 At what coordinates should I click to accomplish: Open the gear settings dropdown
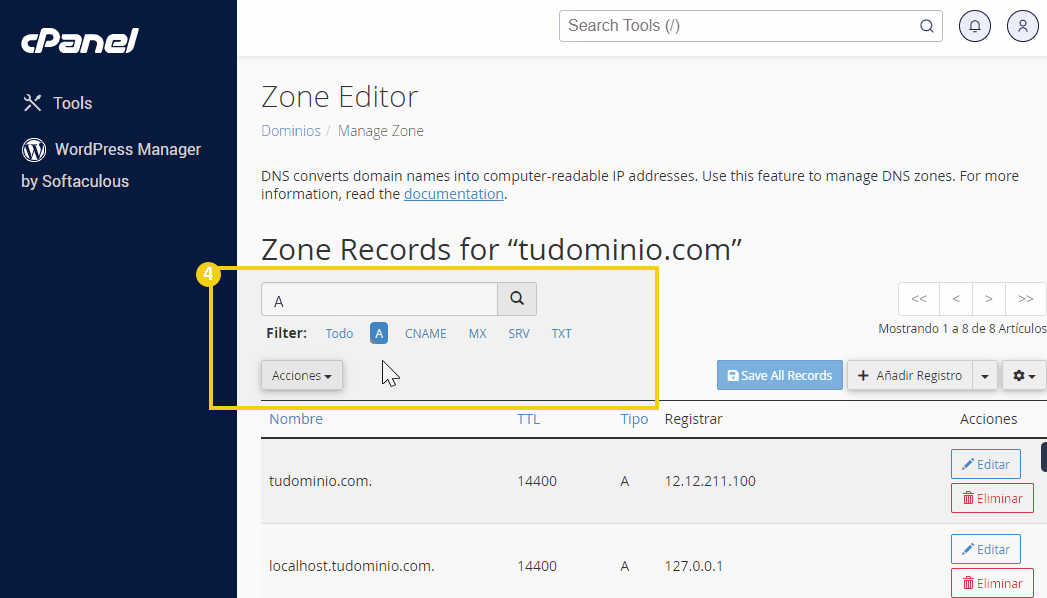pos(1024,375)
